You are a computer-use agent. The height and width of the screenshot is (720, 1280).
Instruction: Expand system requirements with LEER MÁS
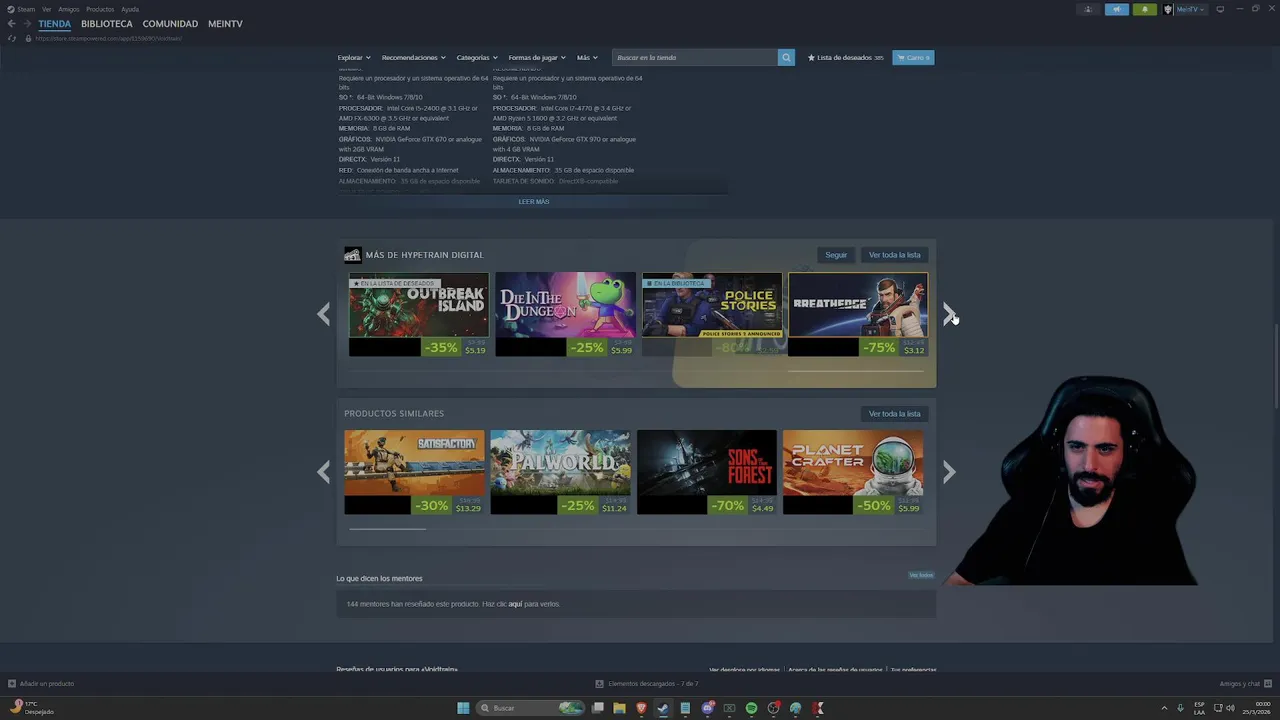click(x=534, y=202)
